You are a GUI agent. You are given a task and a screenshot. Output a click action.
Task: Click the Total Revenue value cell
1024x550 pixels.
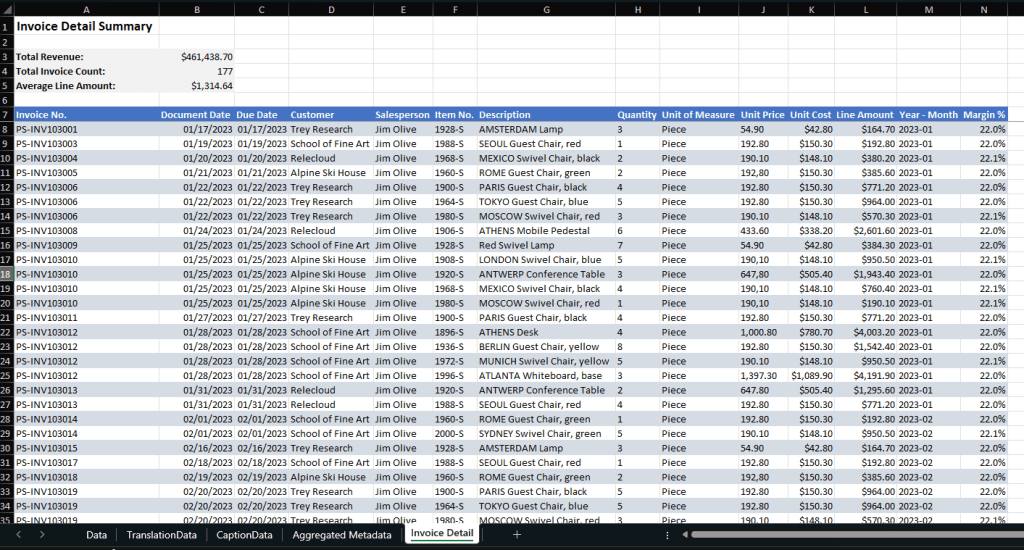coord(196,57)
